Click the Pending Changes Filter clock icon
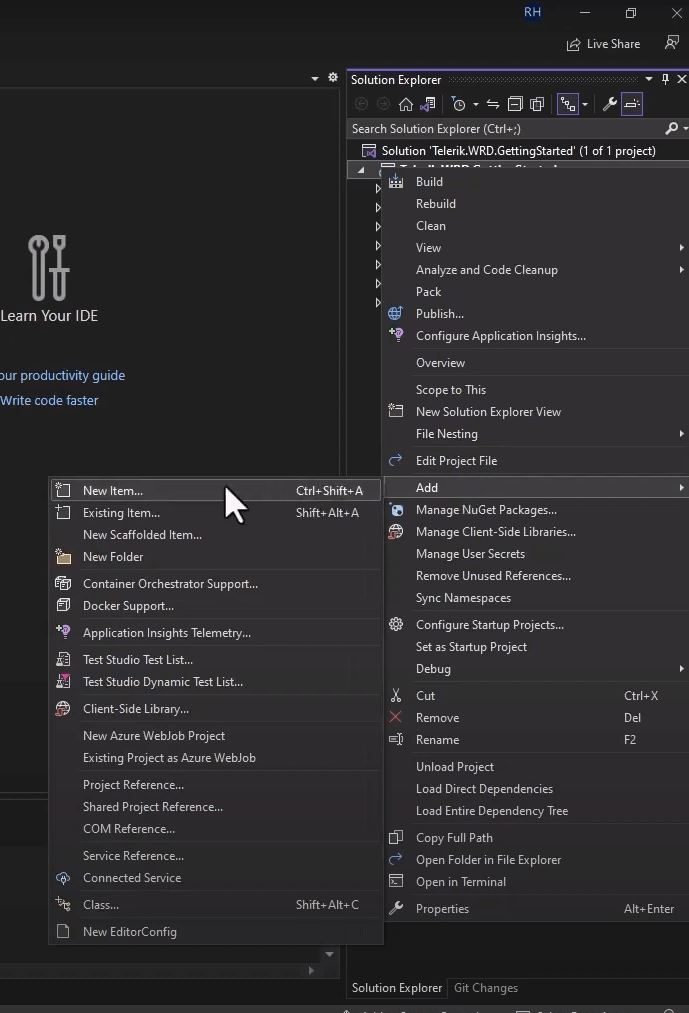Viewport: 689px width, 1013px height. [458, 104]
